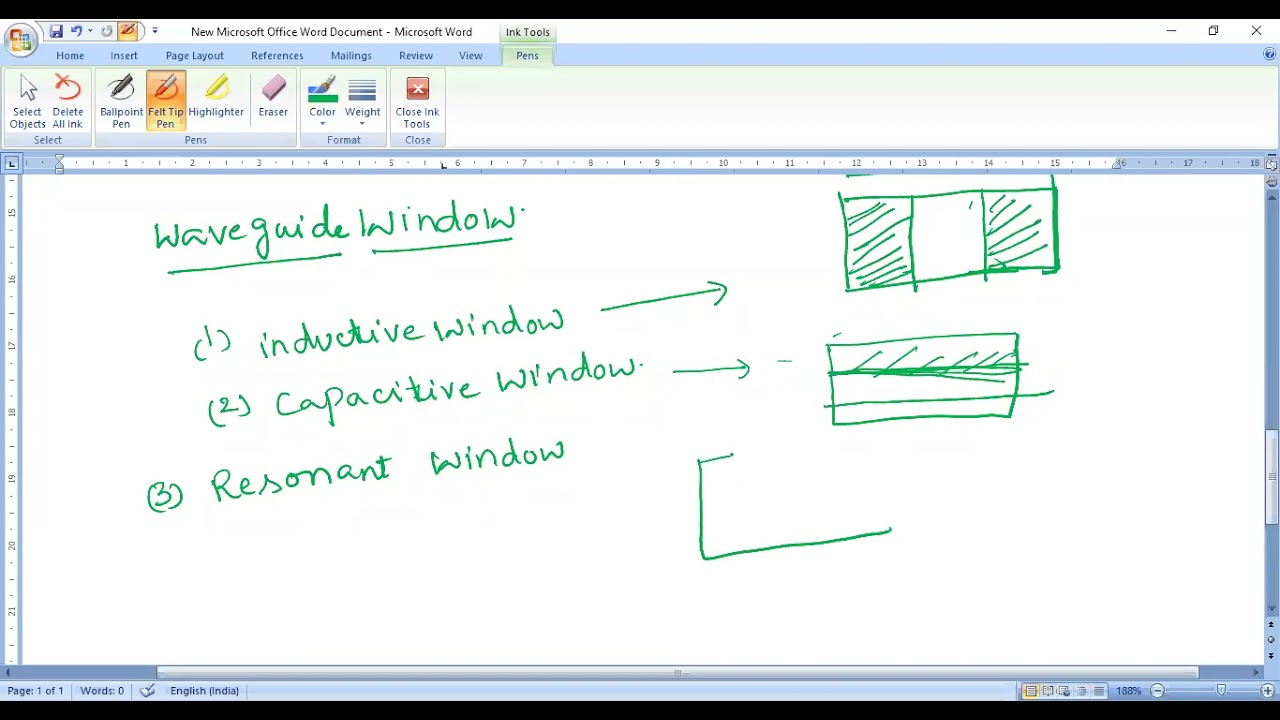The height and width of the screenshot is (720, 1280).
Task: Select the Pens tab under Ink Tools
Action: (x=527, y=56)
